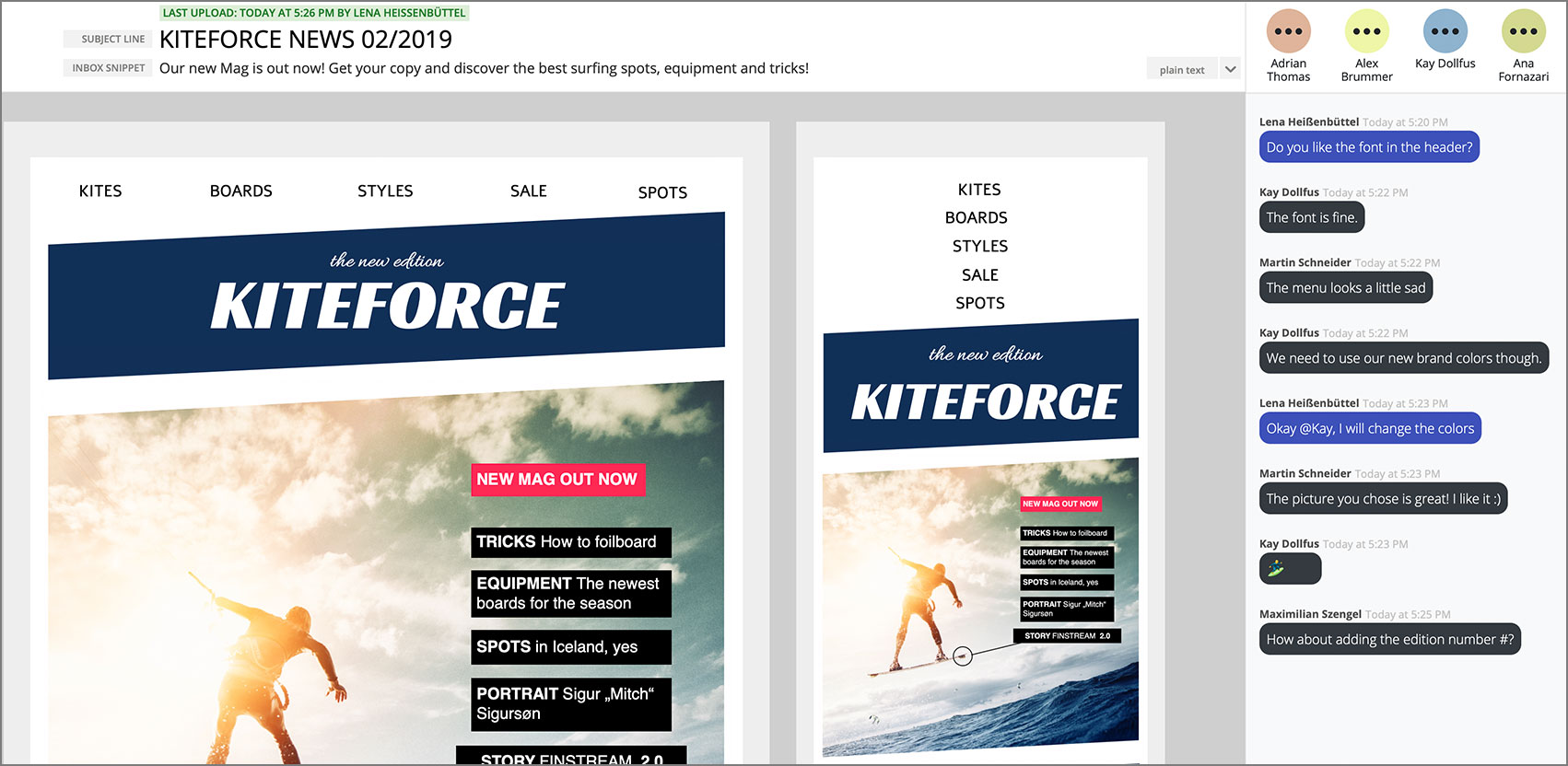Click the surfer emoji in Kay Dollfus message
This screenshot has width=1568, height=766.
[x=1276, y=569]
